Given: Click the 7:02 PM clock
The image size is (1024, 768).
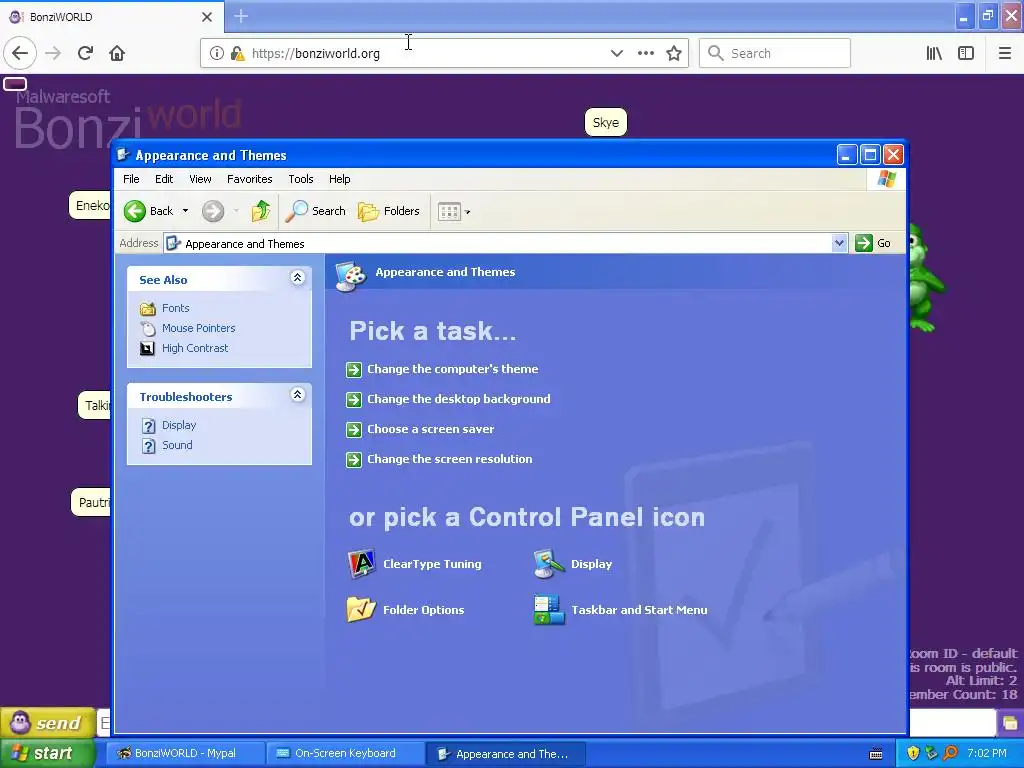Looking at the screenshot, I should [x=987, y=753].
